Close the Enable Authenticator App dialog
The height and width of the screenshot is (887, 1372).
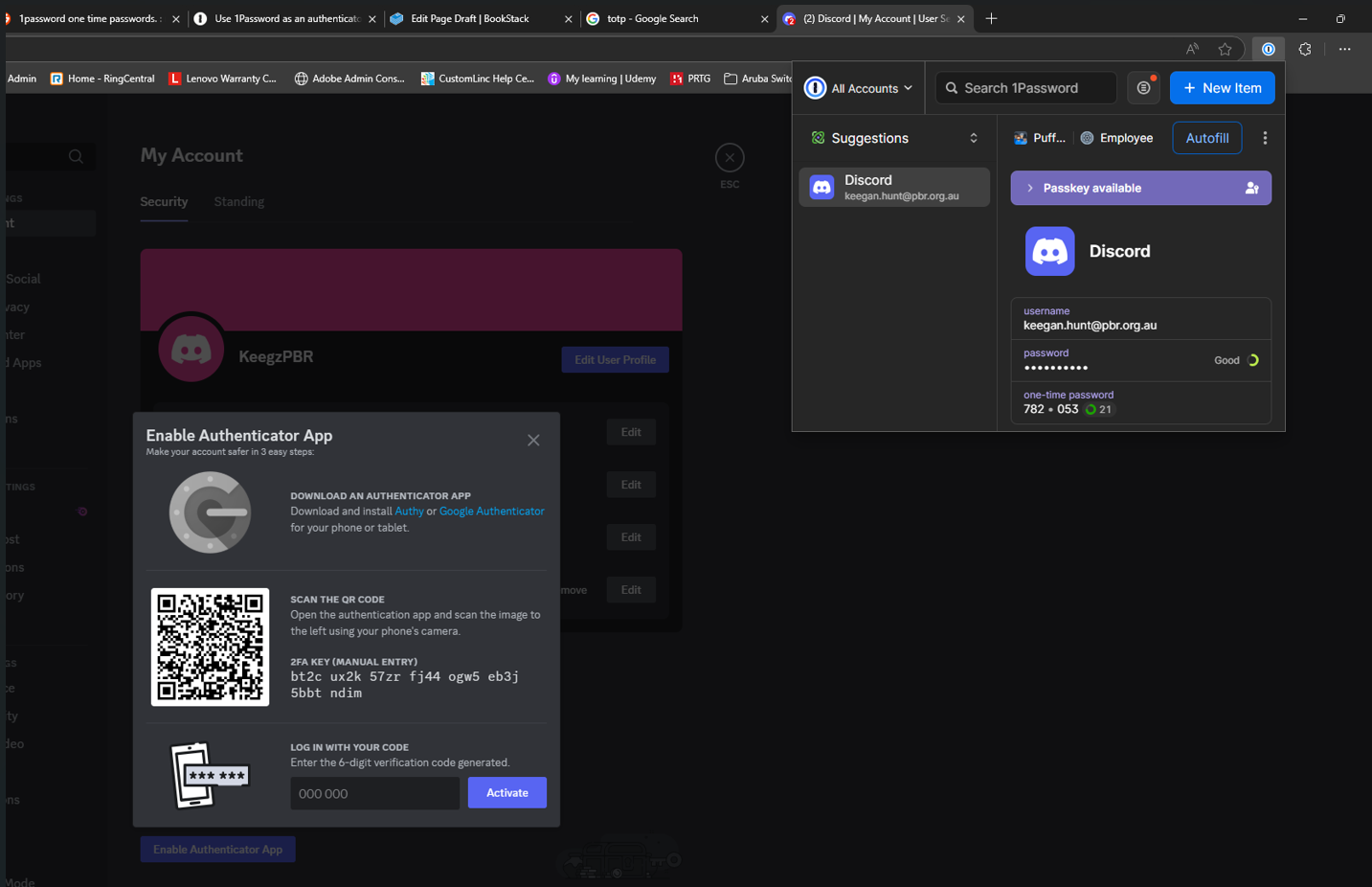533,441
